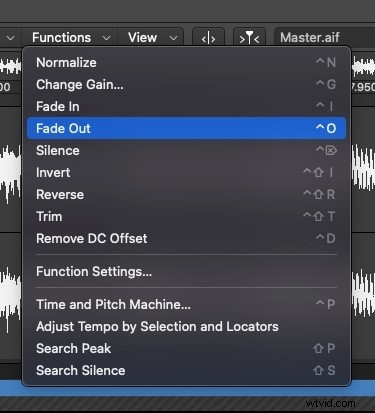Screen dimensions: 375x413
Task: Click the catch playhead icon button
Action: (208, 38)
